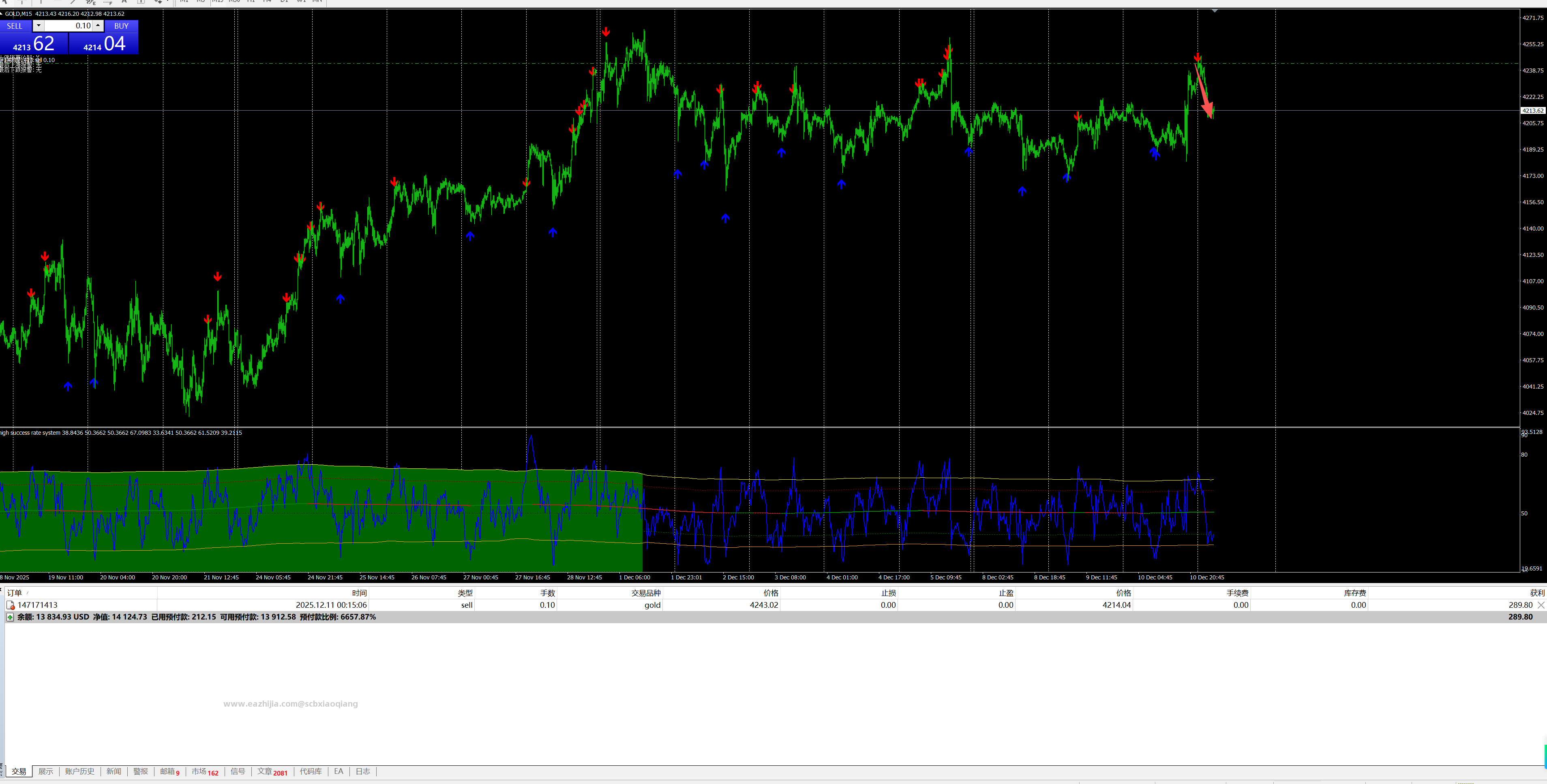This screenshot has height=784, width=1547.
Task: Click the order icon beside ticket 147171413
Action: click(10, 605)
